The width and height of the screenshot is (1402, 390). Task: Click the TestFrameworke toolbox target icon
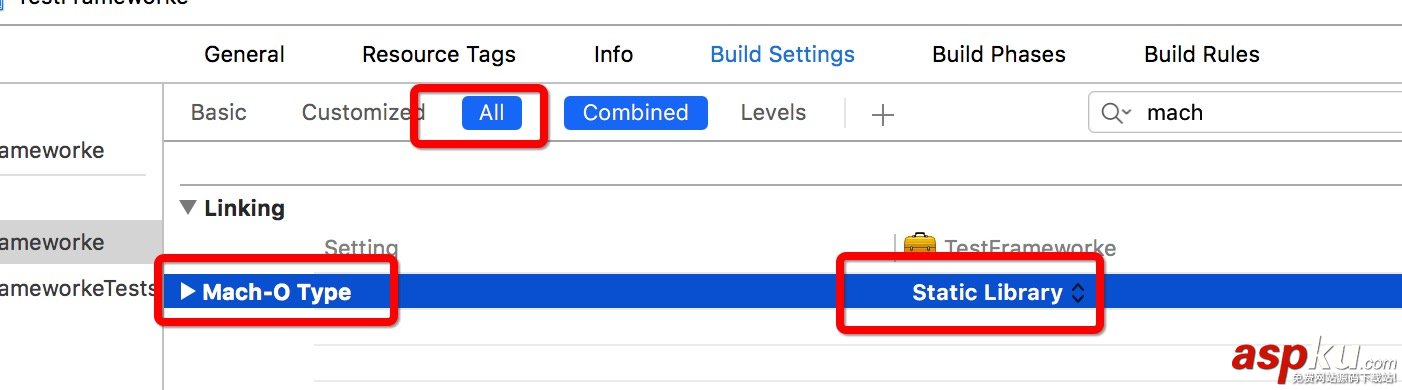[919, 246]
